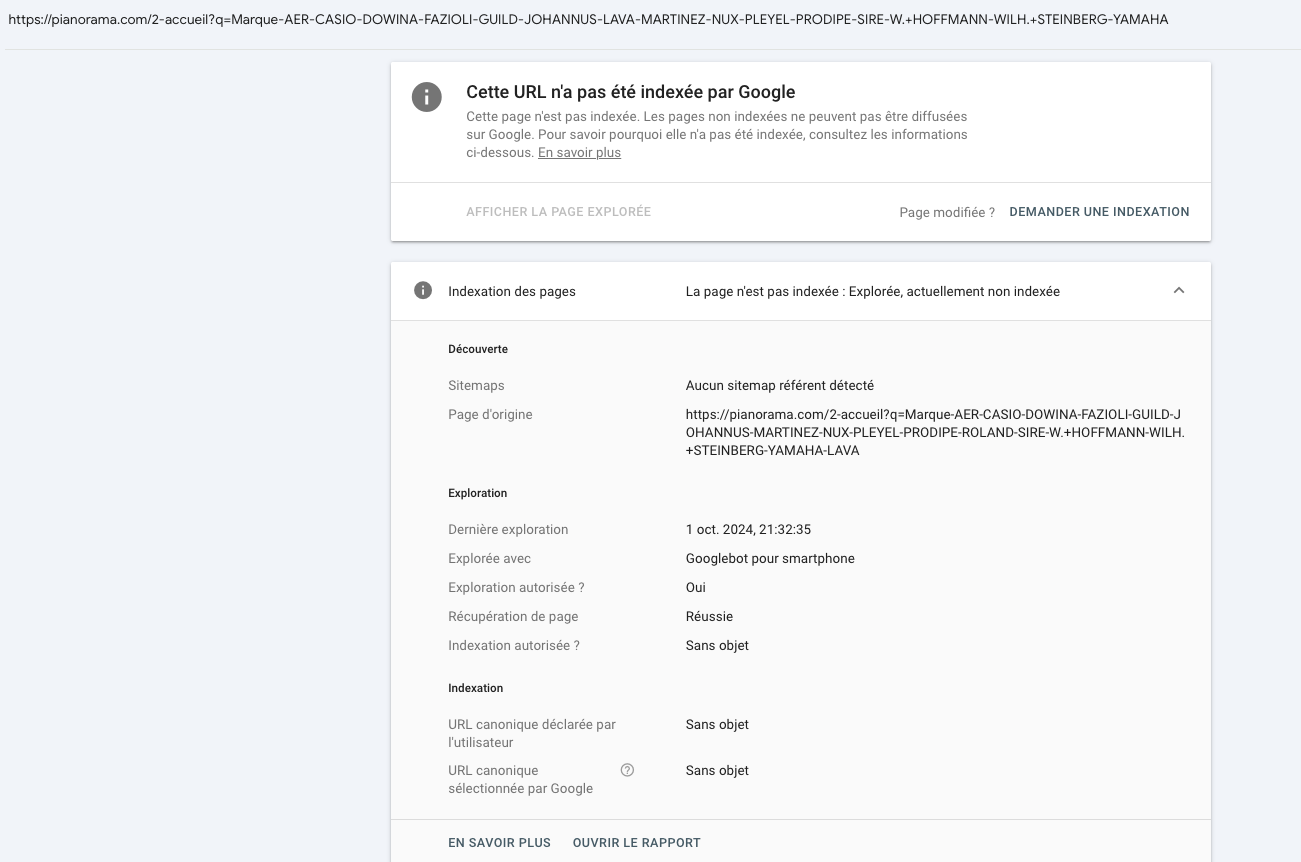Click the Récupération de page 'Réussie' value
This screenshot has width=1301, height=862.
click(x=709, y=617)
